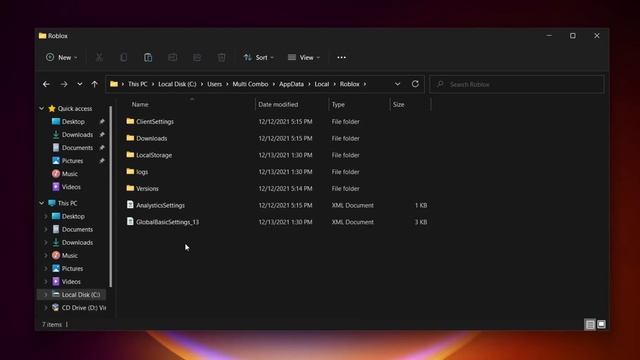This screenshot has height=360, width=640.
Task: Open the View dropdown
Action: (x=304, y=58)
